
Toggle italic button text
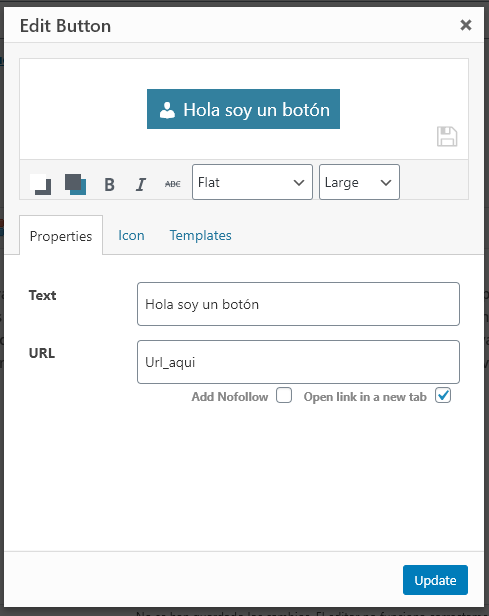pyautogui.click(x=141, y=184)
